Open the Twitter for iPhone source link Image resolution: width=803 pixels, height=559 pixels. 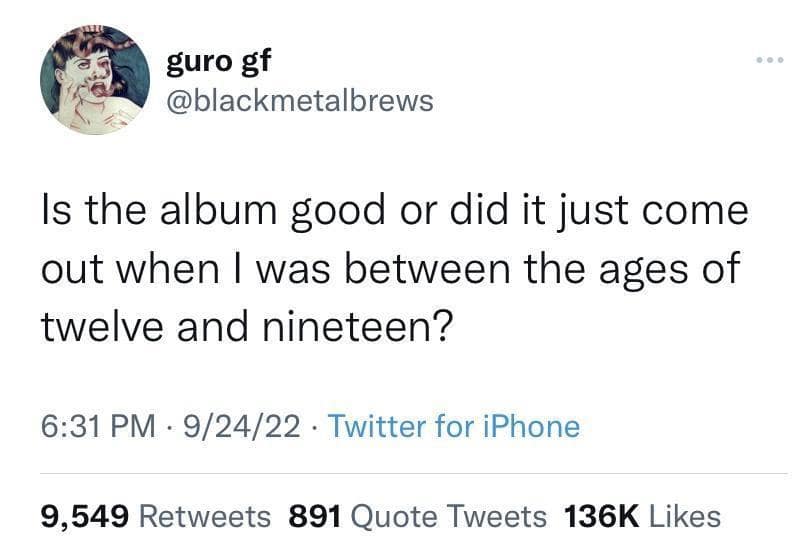453,427
